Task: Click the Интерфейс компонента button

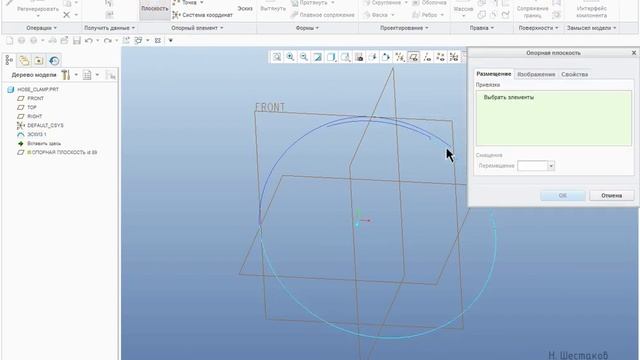Action: pyautogui.click(x=591, y=11)
